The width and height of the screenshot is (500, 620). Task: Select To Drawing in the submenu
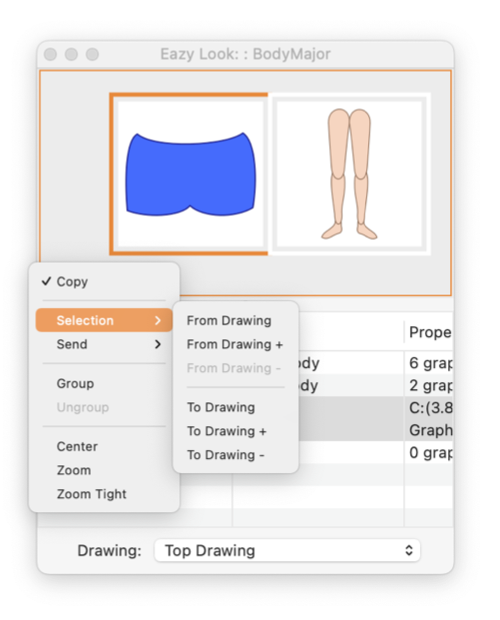[236, 407]
